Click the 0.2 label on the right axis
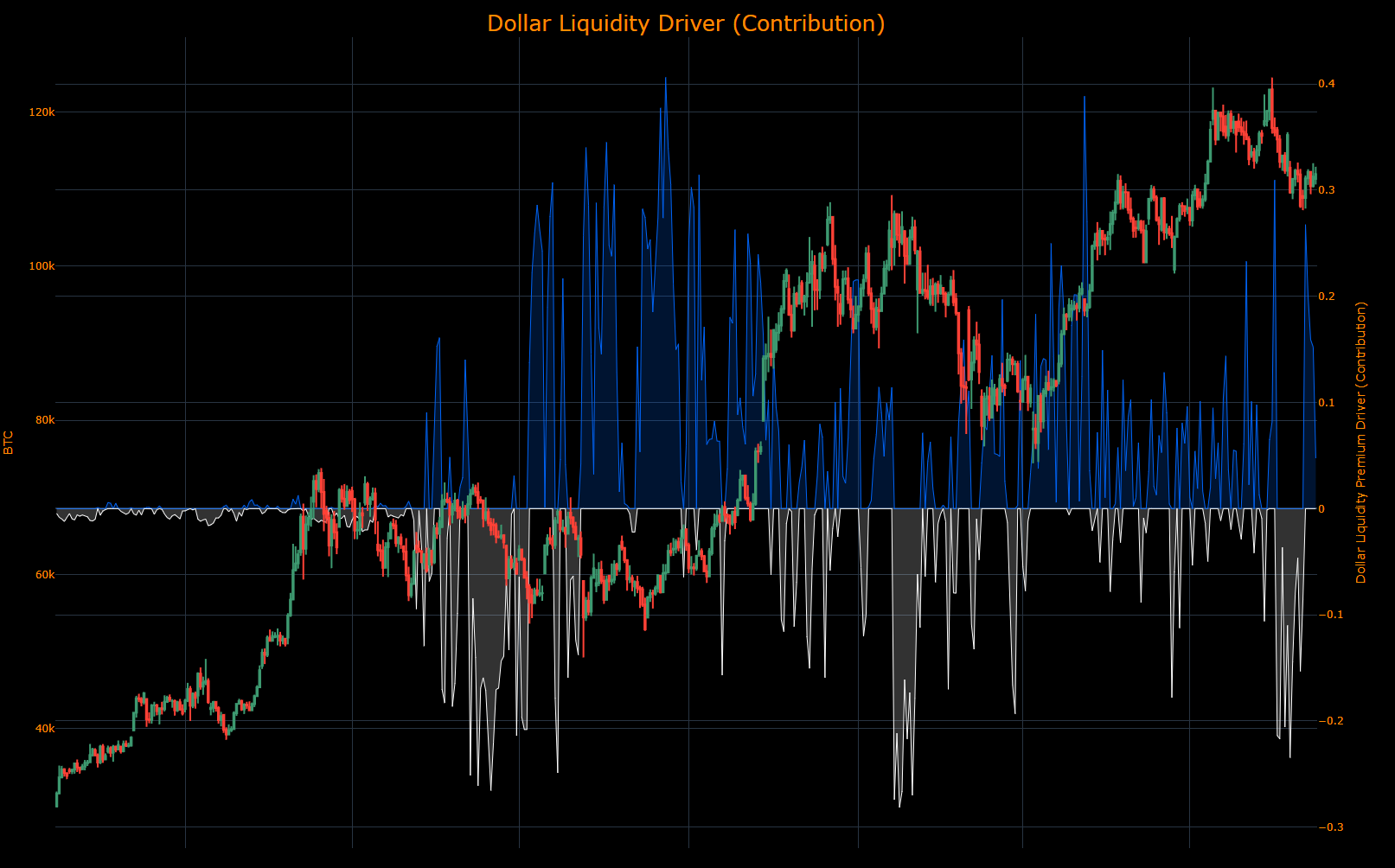 (1326, 294)
